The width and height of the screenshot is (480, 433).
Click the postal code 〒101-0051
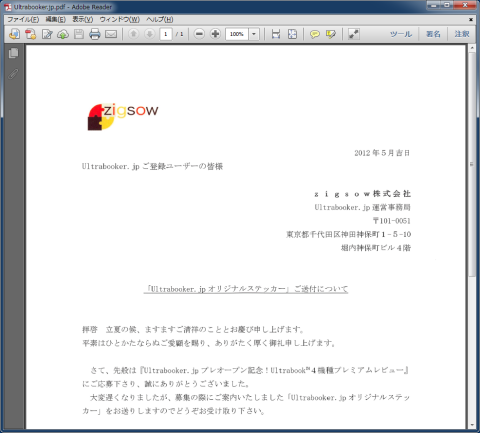pyautogui.click(x=392, y=221)
